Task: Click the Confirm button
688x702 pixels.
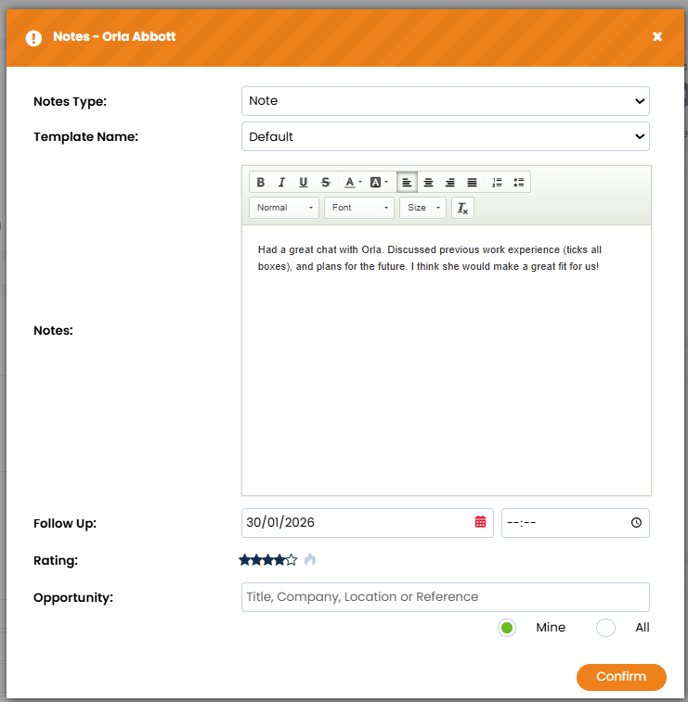Action: coord(621,677)
